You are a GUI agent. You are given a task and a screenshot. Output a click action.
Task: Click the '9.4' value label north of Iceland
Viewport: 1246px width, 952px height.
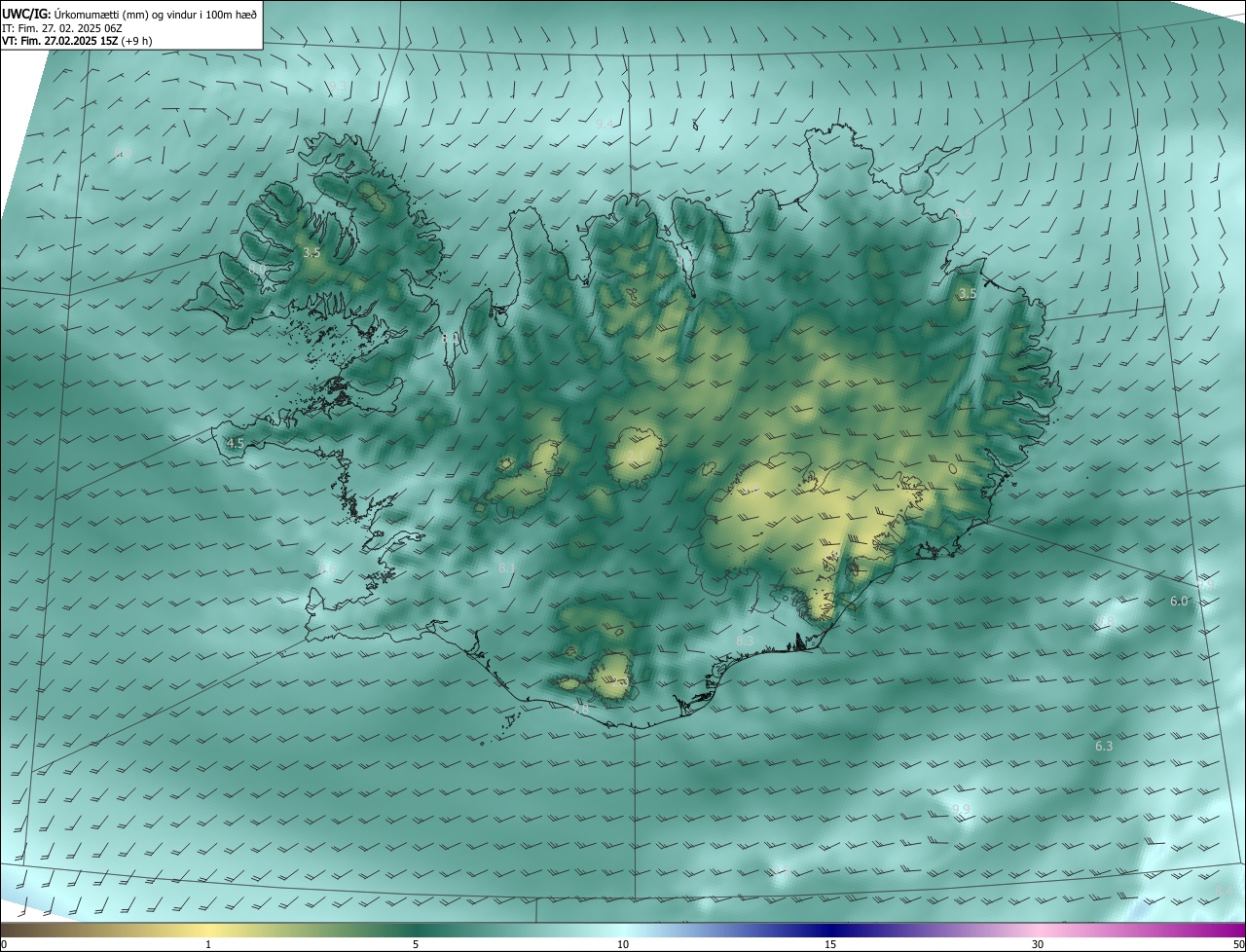tap(605, 124)
